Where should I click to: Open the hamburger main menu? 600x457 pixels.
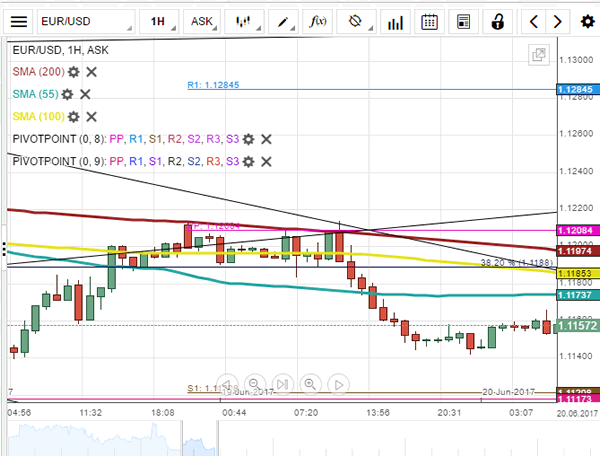(19, 21)
